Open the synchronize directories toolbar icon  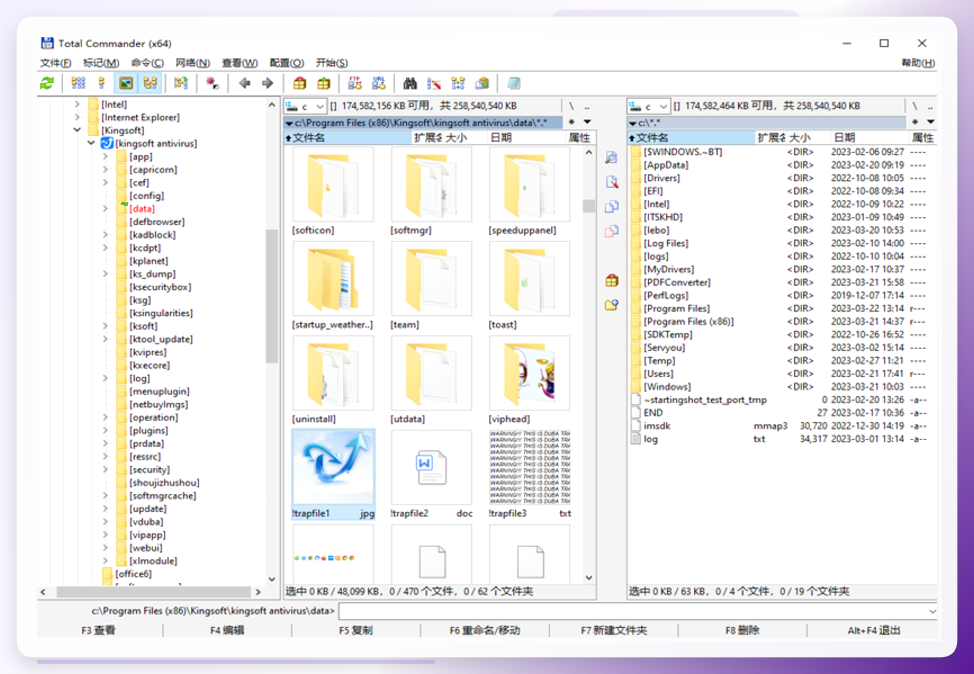coord(458,83)
